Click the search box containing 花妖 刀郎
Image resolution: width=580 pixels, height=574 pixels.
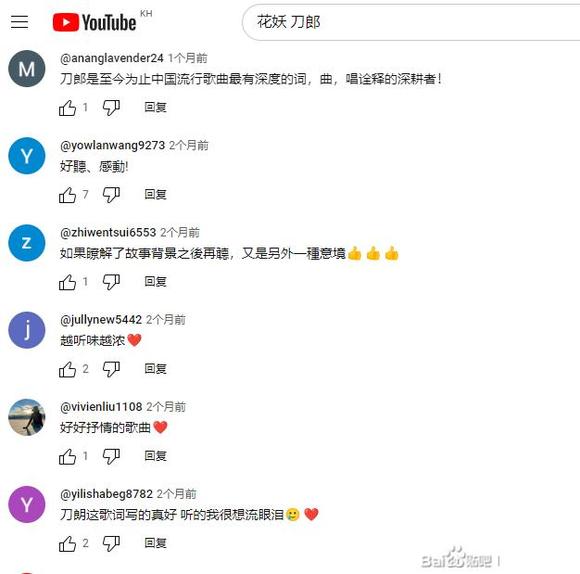coord(411,22)
